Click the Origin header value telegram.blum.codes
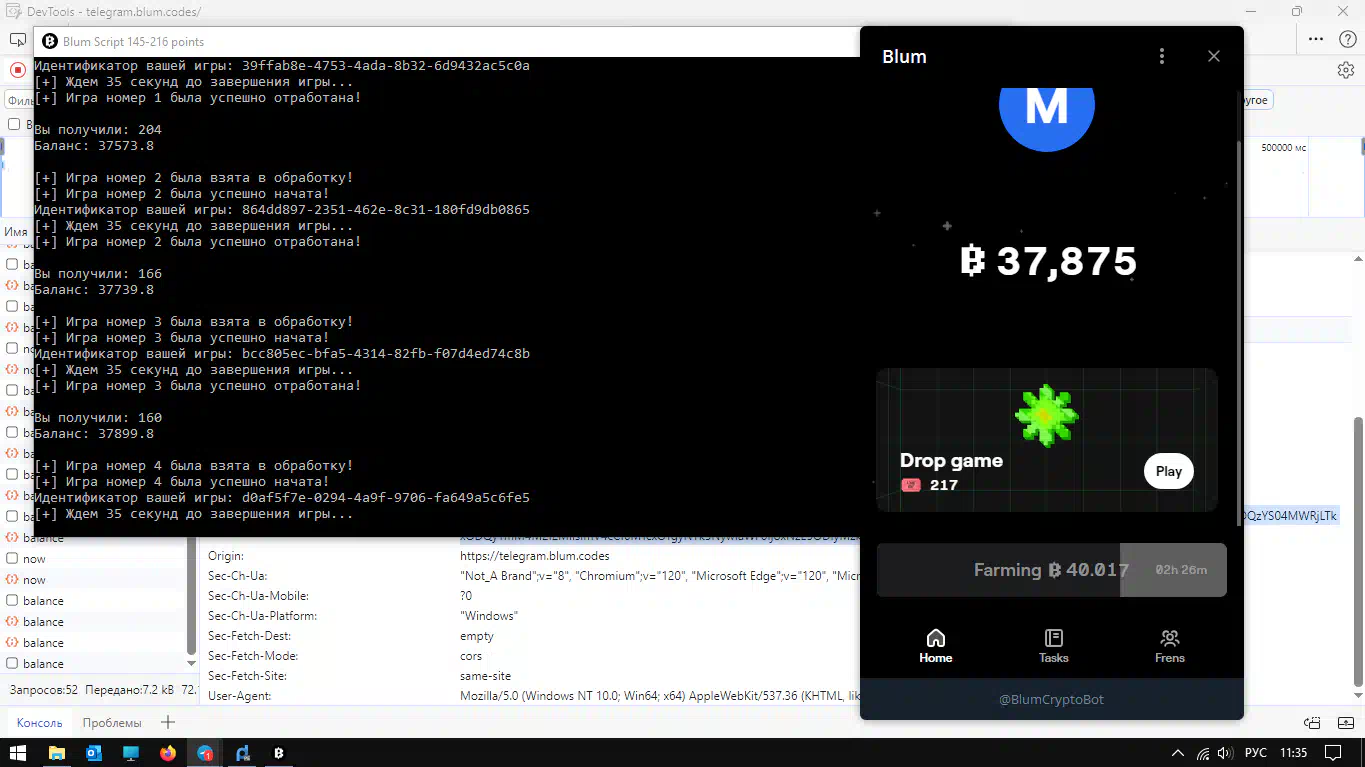This screenshot has height=767, width=1365. click(x=534, y=556)
